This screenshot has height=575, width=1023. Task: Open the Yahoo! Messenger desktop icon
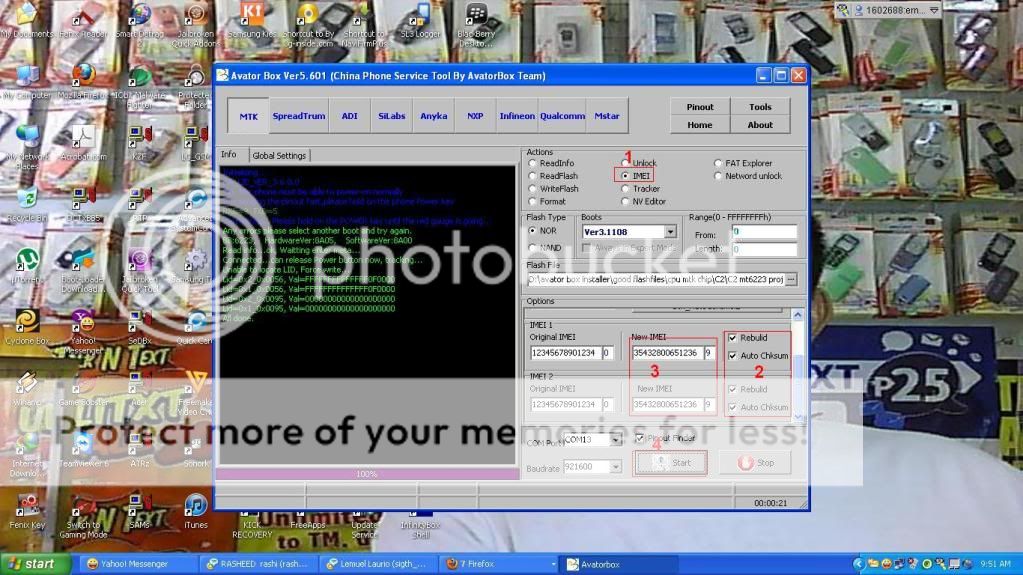click(84, 321)
